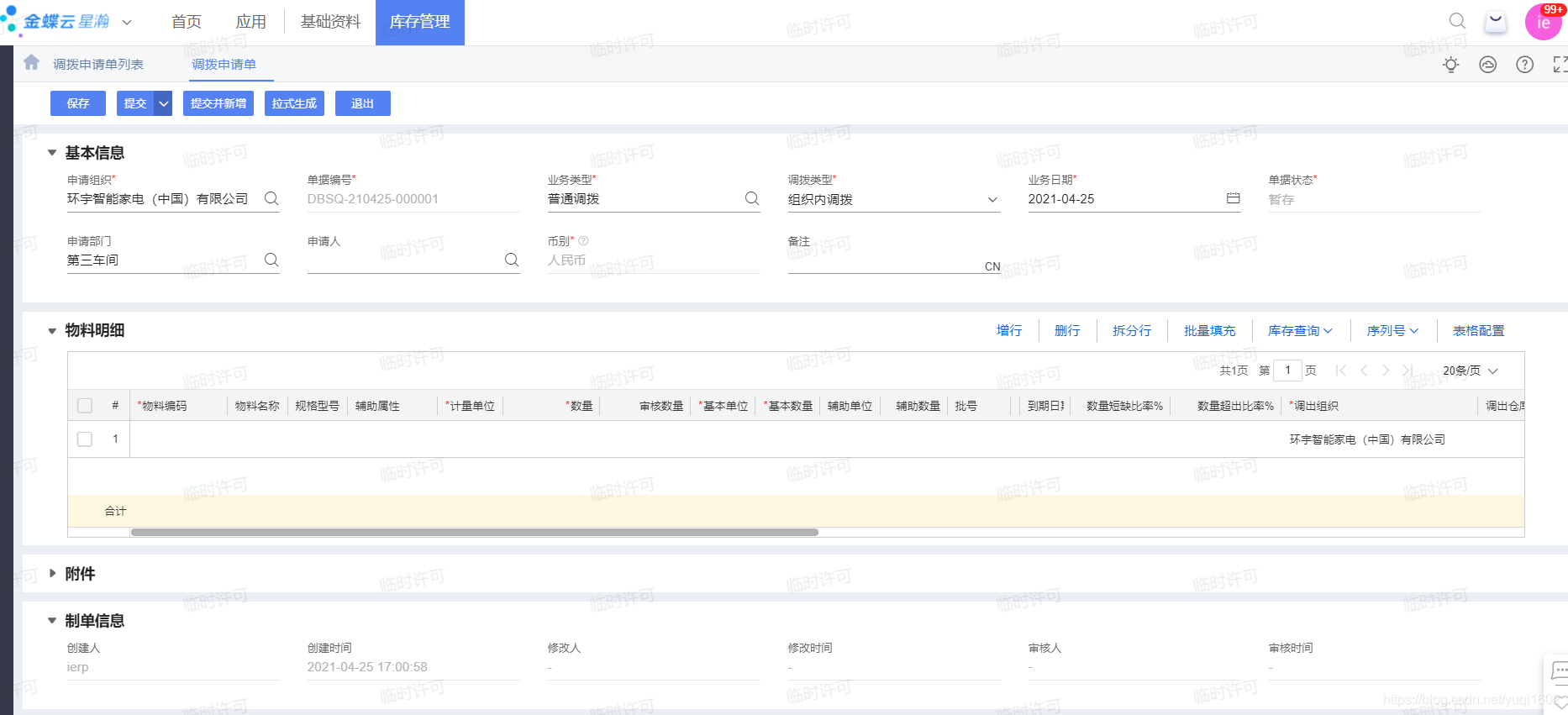Expand the 库存查询 dropdown
The width and height of the screenshot is (1568, 715).
point(1300,331)
